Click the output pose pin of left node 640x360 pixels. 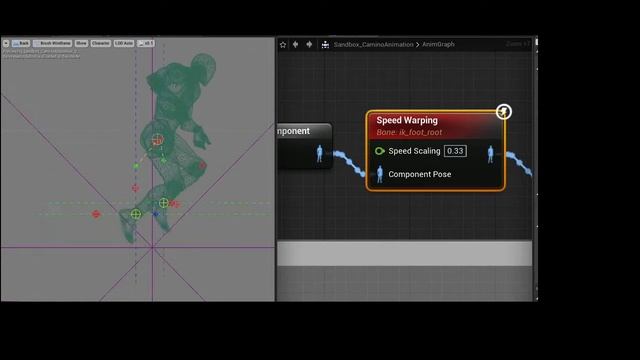pyautogui.click(x=320, y=154)
